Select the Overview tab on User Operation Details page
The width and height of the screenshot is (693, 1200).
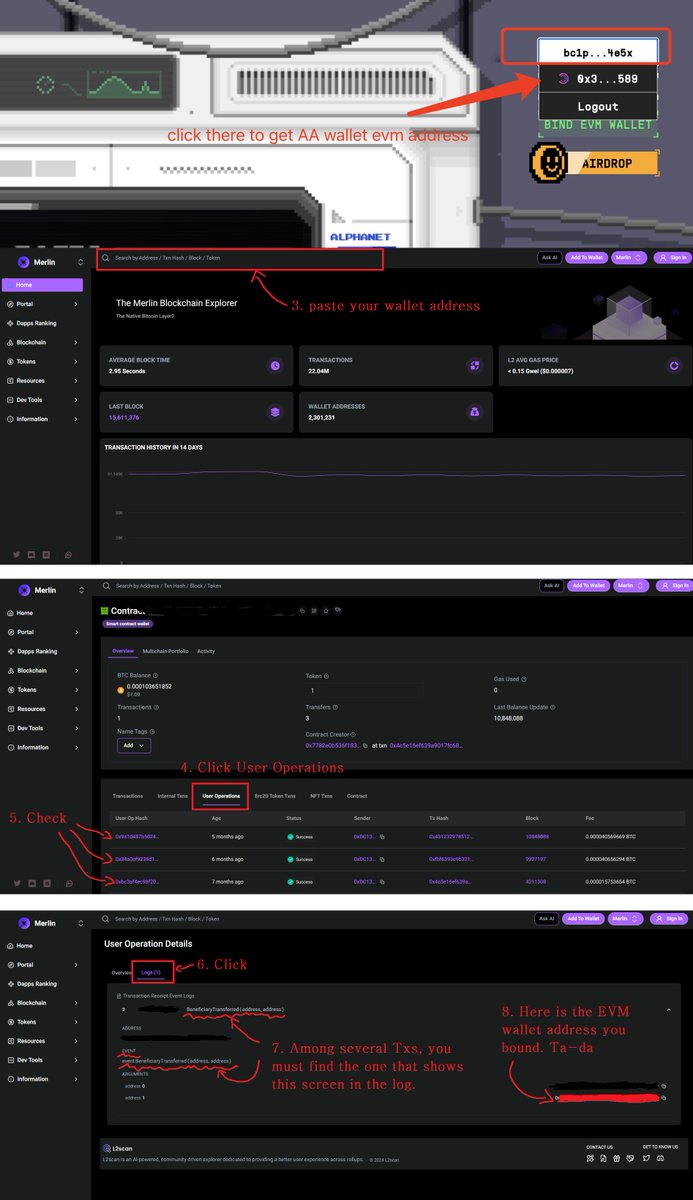point(121,972)
